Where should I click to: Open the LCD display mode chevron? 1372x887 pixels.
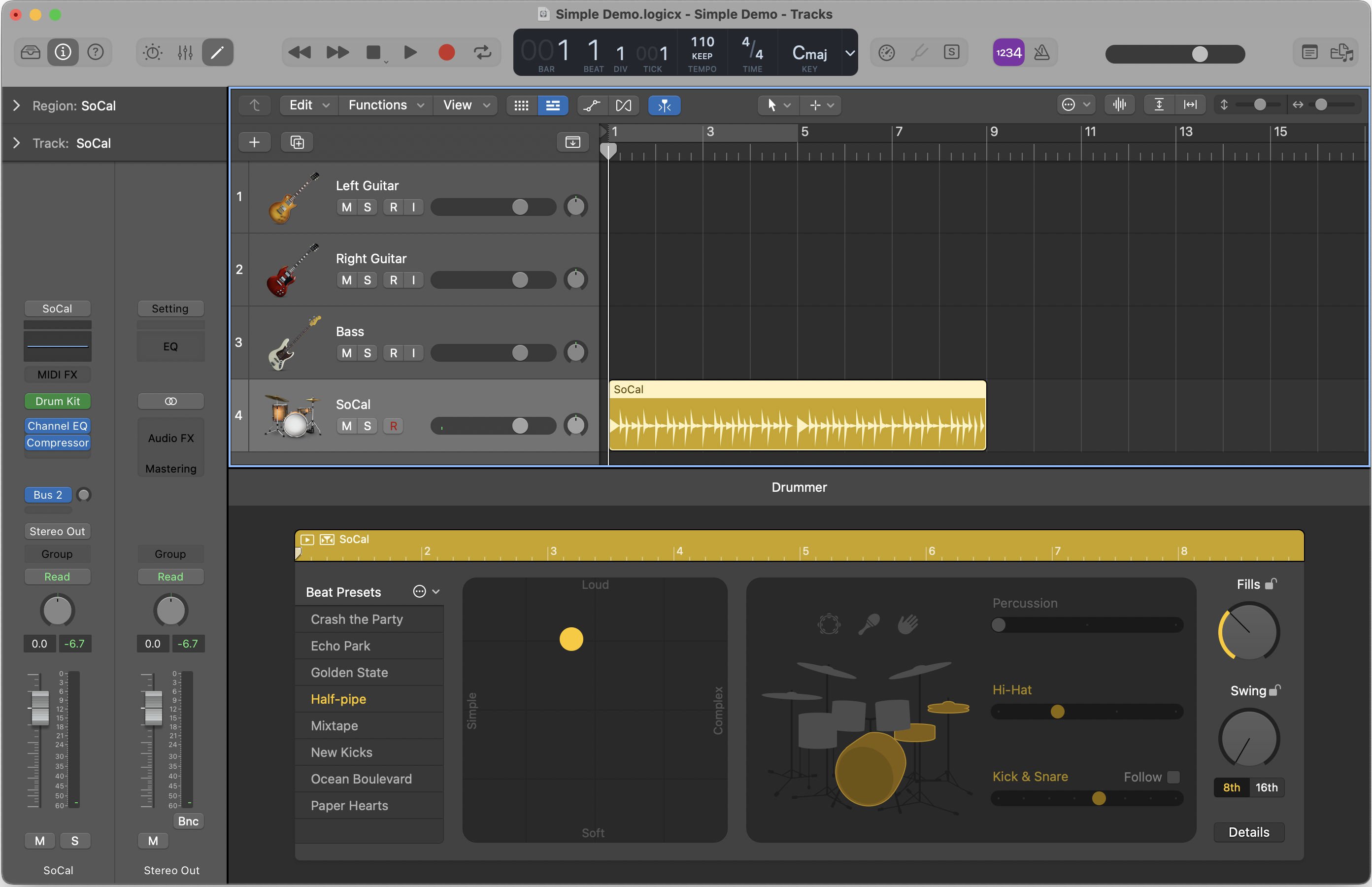pos(850,52)
